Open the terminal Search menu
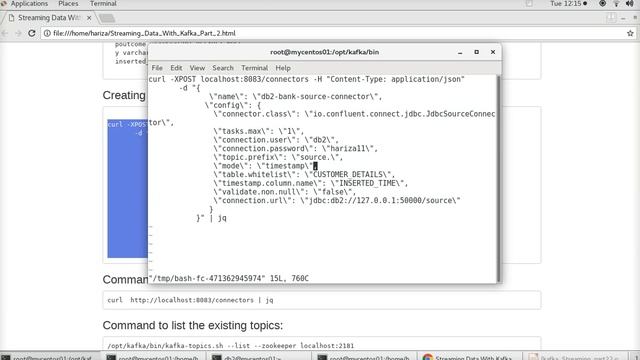Image resolution: width=640 pixels, height=360 pixels. click(x=222, y=68)
